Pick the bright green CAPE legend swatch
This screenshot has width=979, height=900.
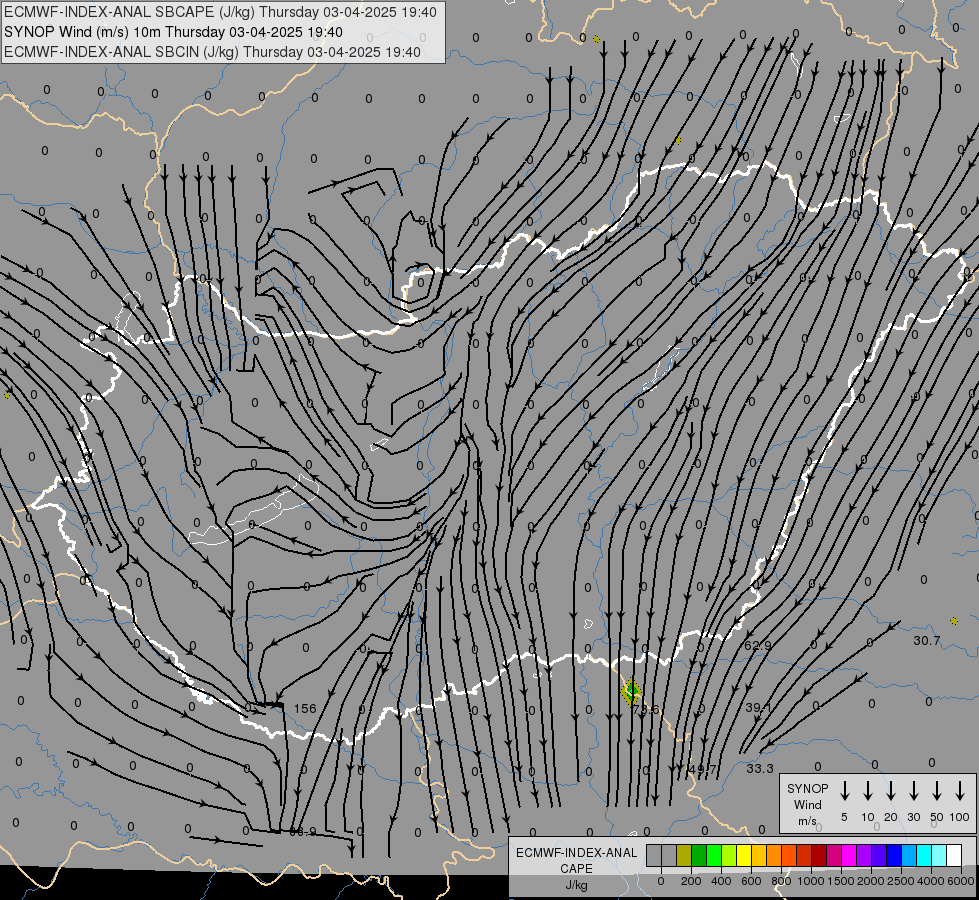714,855
